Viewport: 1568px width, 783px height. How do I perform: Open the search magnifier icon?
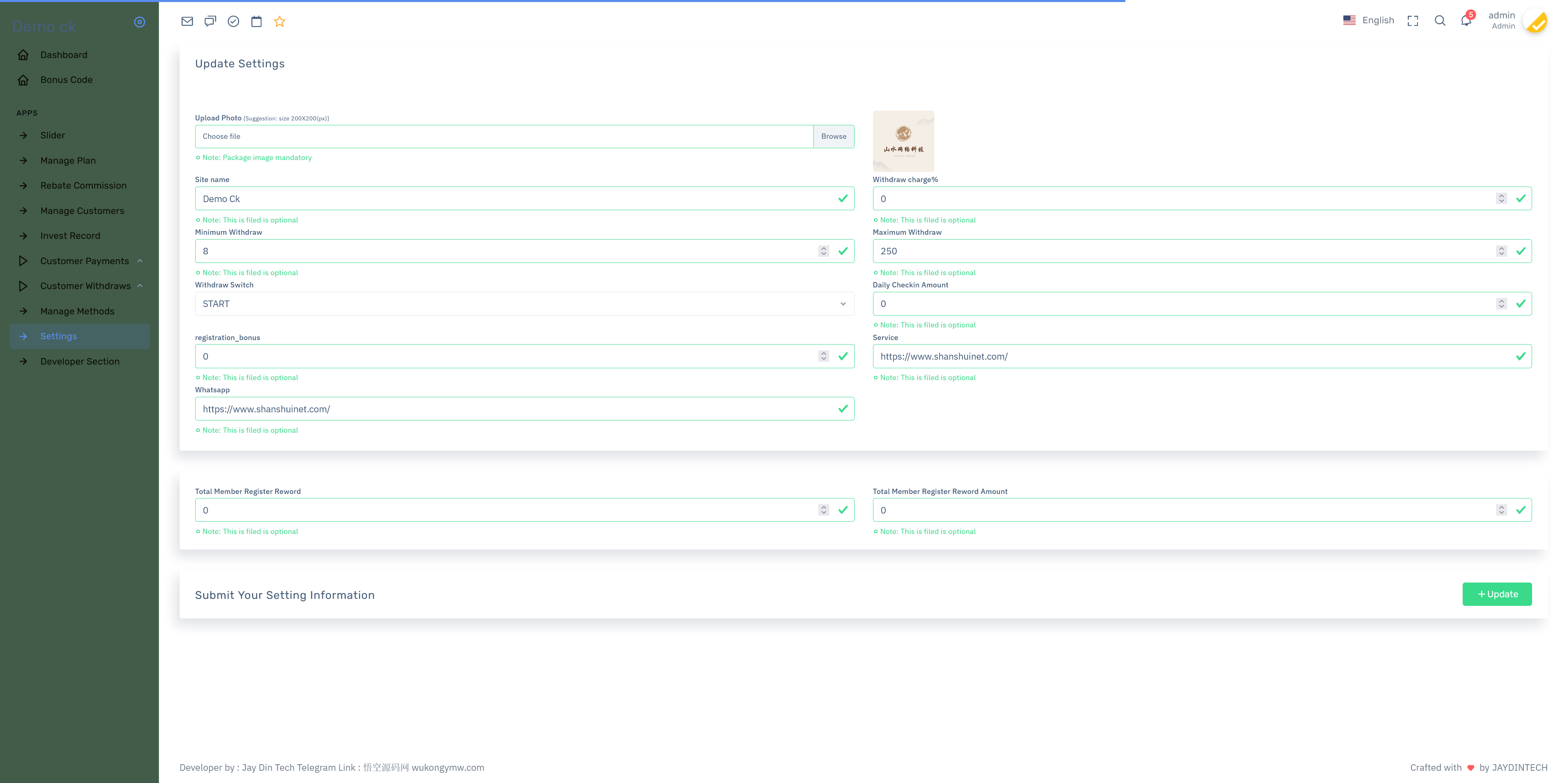point(1439,21)
